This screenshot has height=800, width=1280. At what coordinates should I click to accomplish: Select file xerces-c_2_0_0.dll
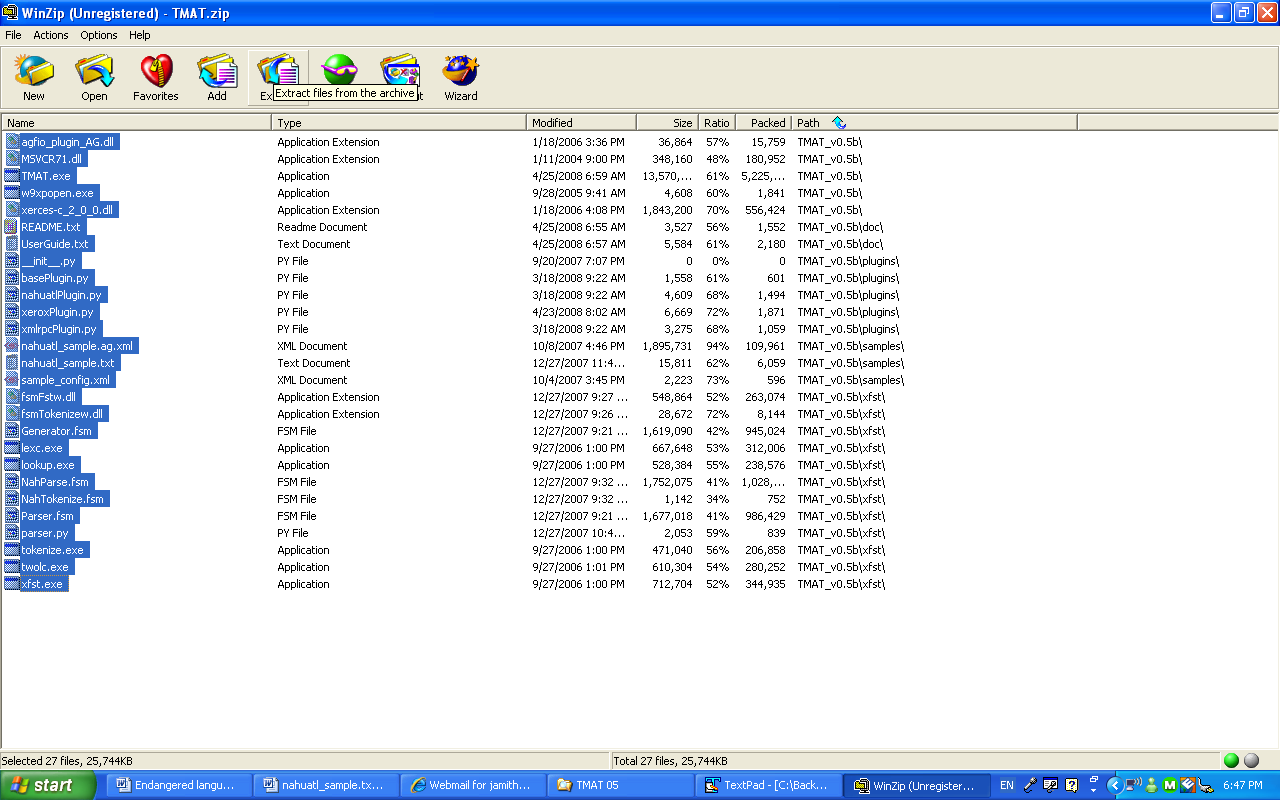pos(67,210)
